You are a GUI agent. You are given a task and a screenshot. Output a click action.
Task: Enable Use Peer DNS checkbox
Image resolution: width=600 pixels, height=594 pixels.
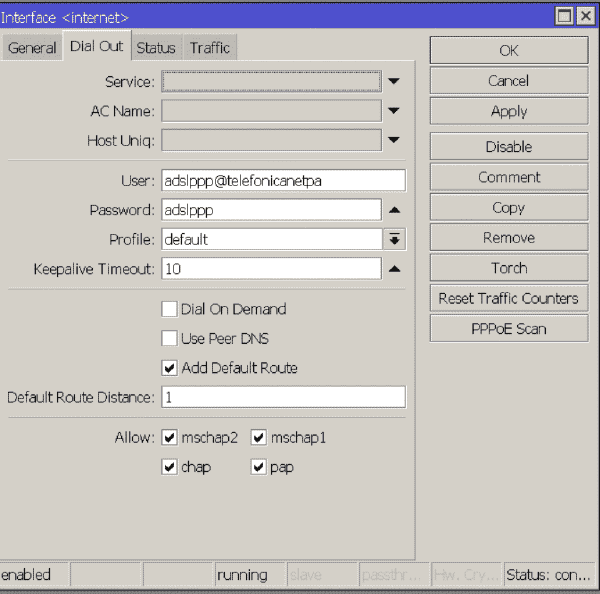pos(169,338)
